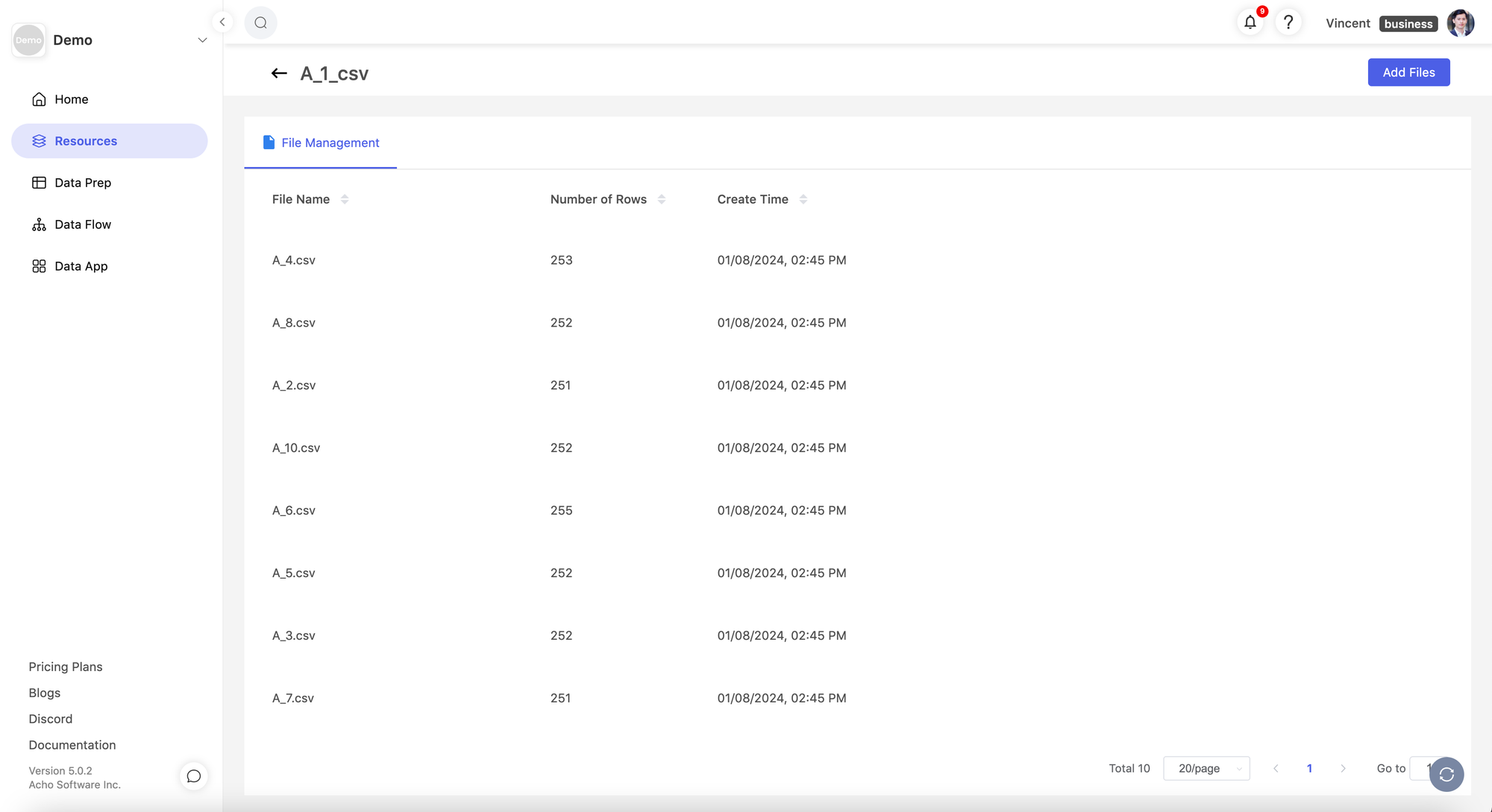Click the search magnifier icon
The width and height of the screenshot is (1492, 812).
point(260,22)
